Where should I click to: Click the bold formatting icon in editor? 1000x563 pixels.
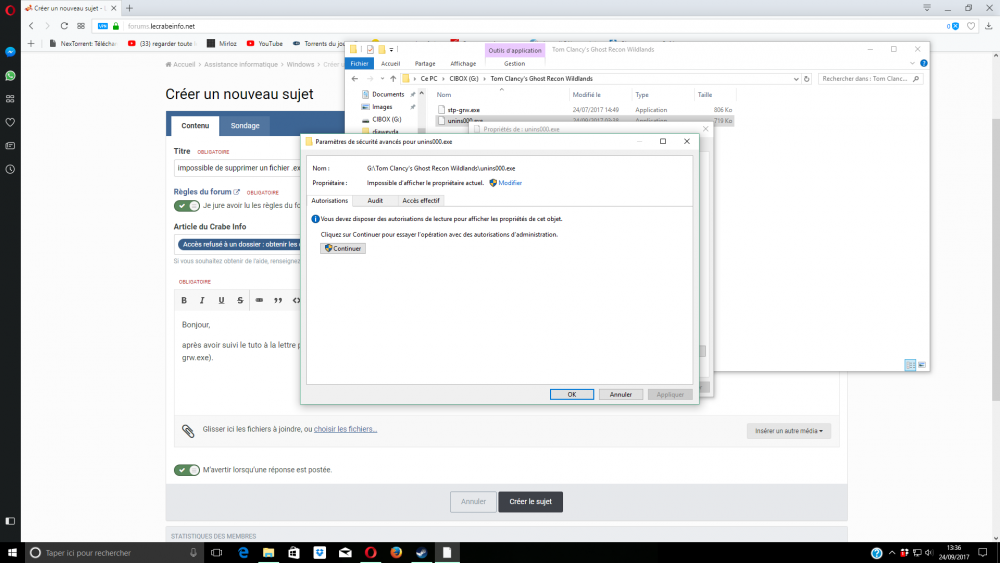coord(183,300)
